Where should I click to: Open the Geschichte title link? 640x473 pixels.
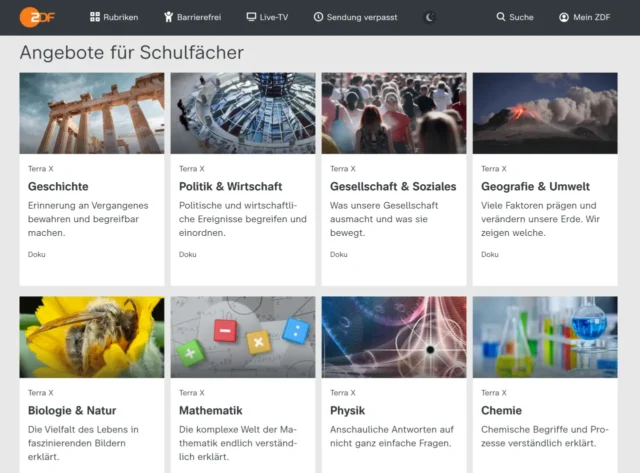(x=58, y=186)
